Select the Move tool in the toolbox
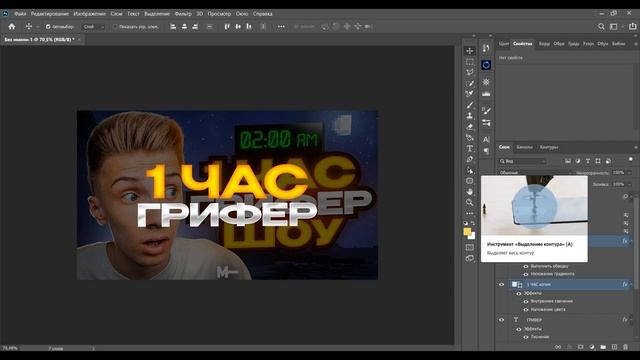The width and height of the screenshot is (640, 360). point(470,51)
